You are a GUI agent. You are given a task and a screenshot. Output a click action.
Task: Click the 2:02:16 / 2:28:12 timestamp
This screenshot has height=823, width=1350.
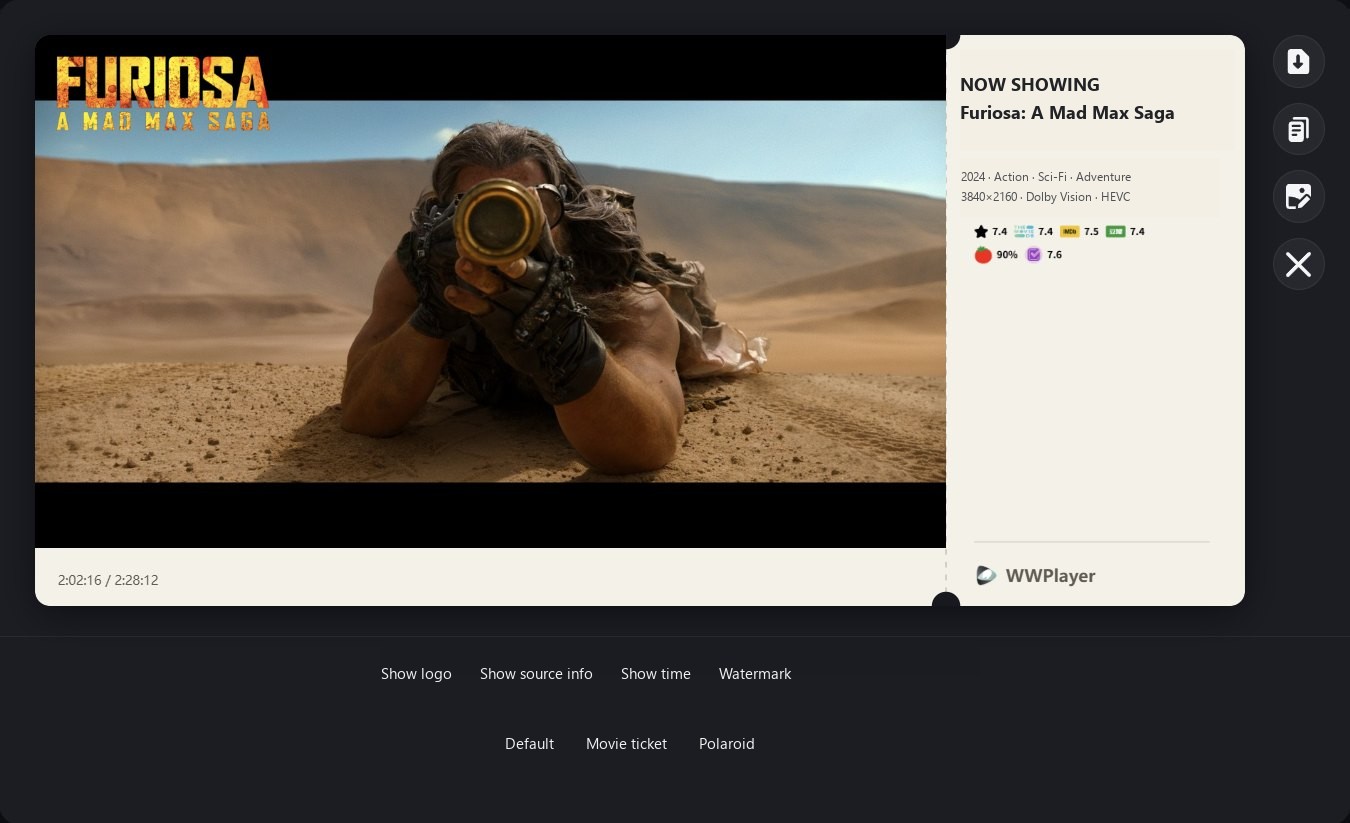click(x=108, y=580)
